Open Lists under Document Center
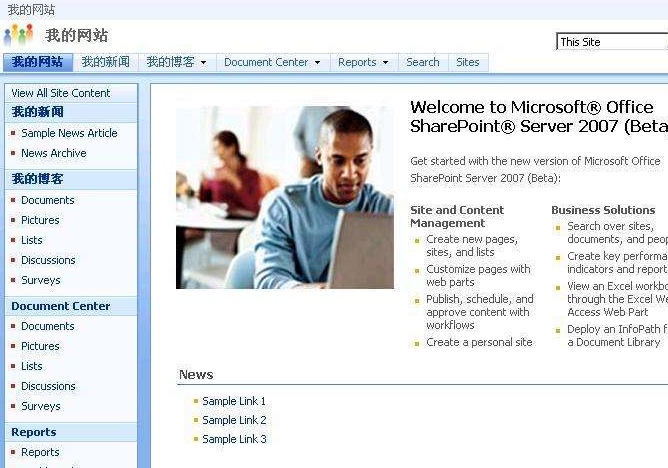 click(32, 366)
